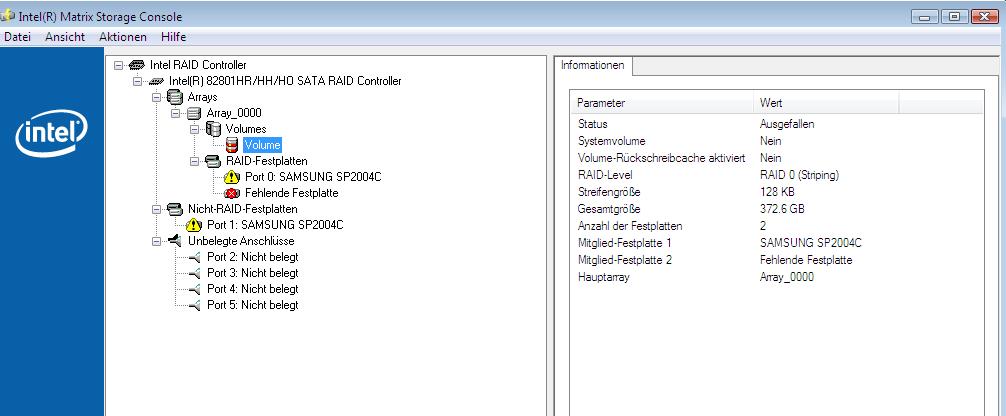The image size is (1006, 416).
Task: Click the Parameter column header
Action: point(662,103)
